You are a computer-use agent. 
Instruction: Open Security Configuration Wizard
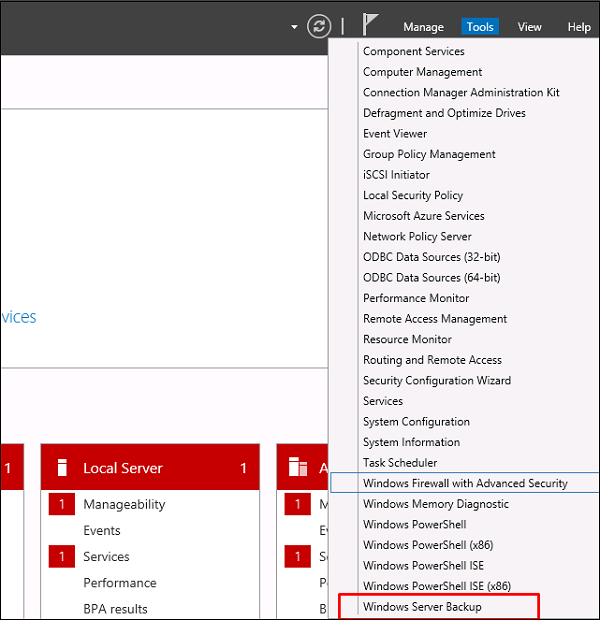(437, 380)
